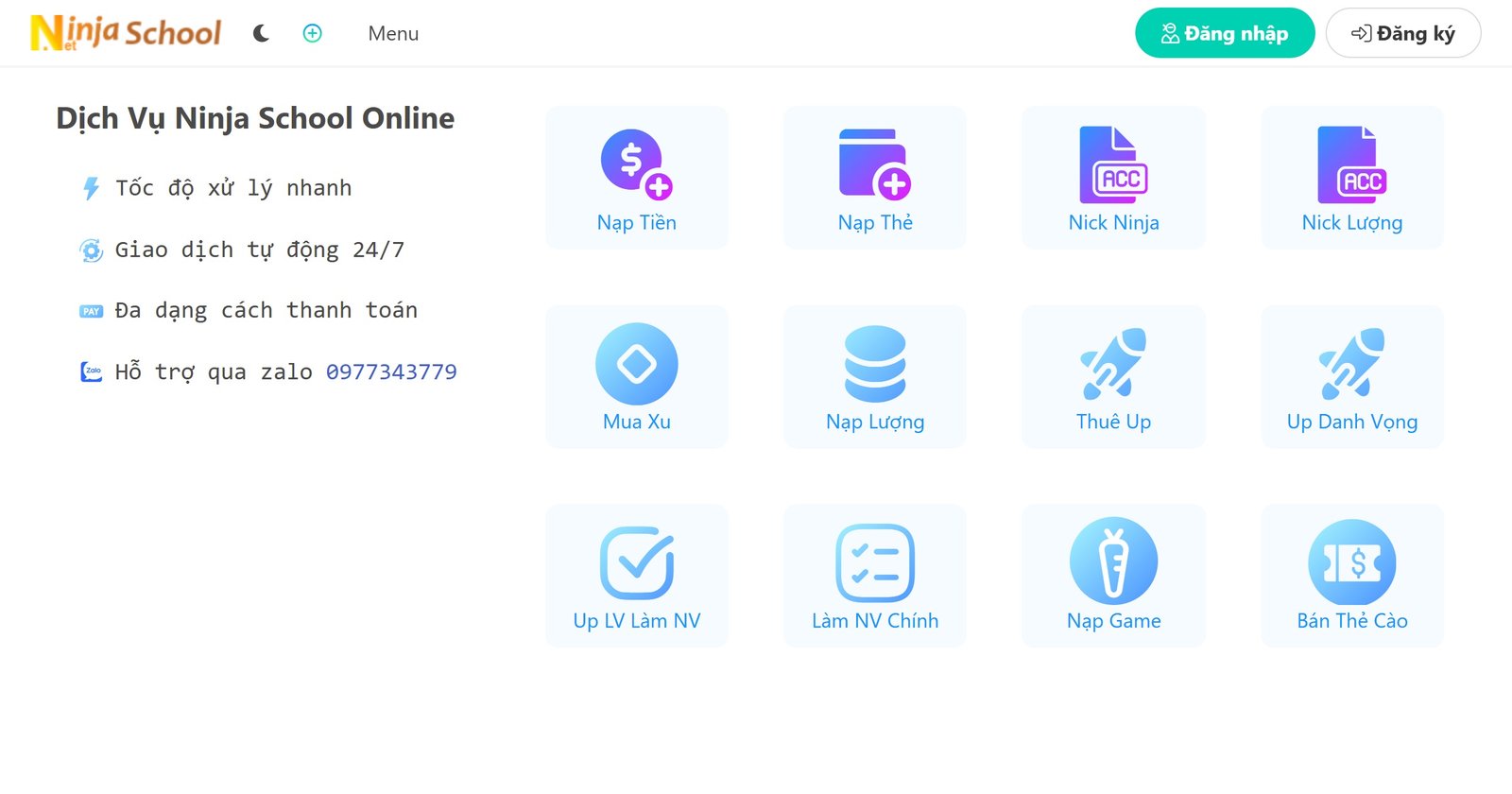The image size is (1512, 794).
Task: Open the Nạp Thẻ wallet icon
Action: [x=875, y=164]
